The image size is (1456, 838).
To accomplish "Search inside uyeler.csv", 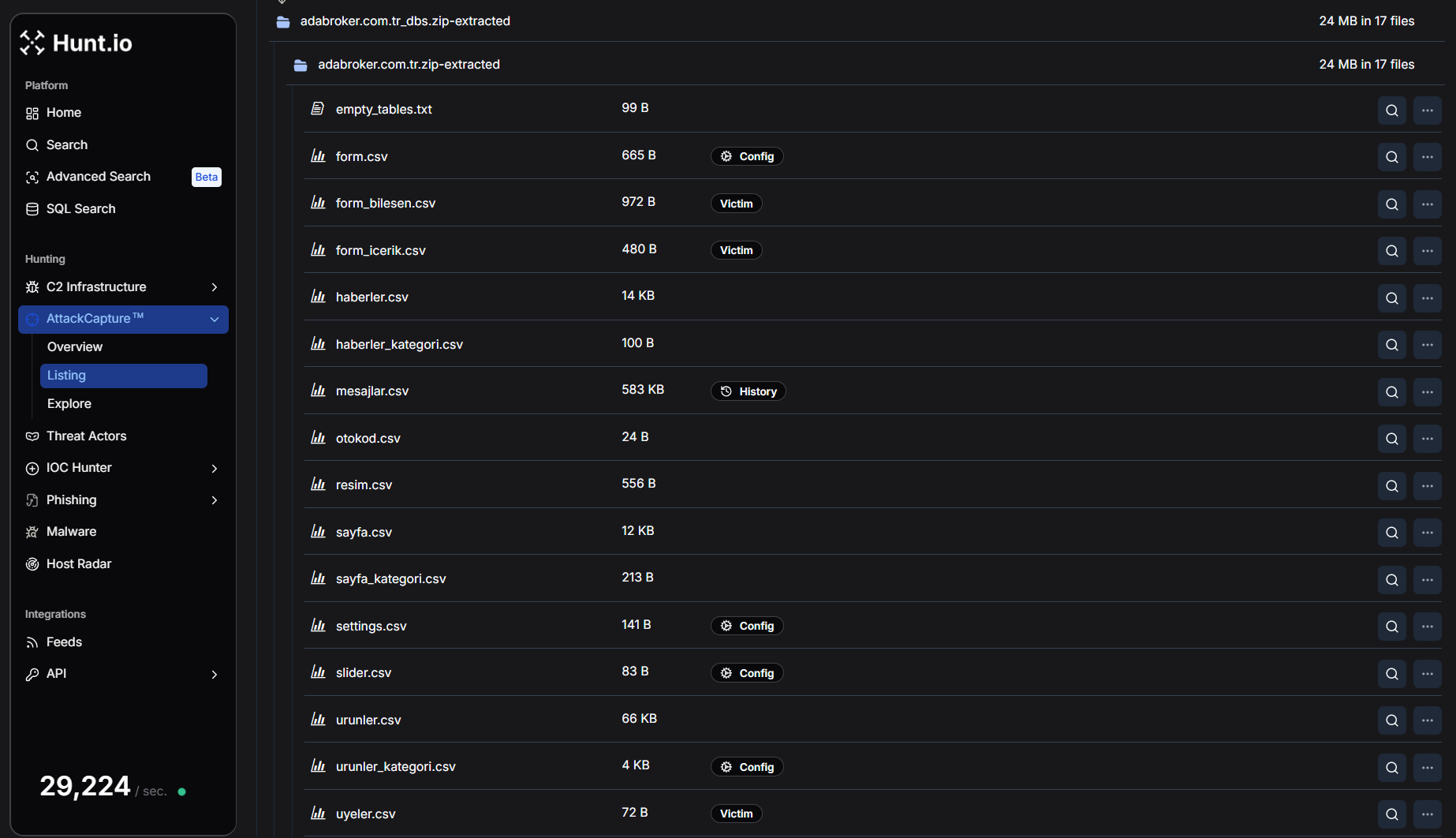I will click(x=1392, y=814).
